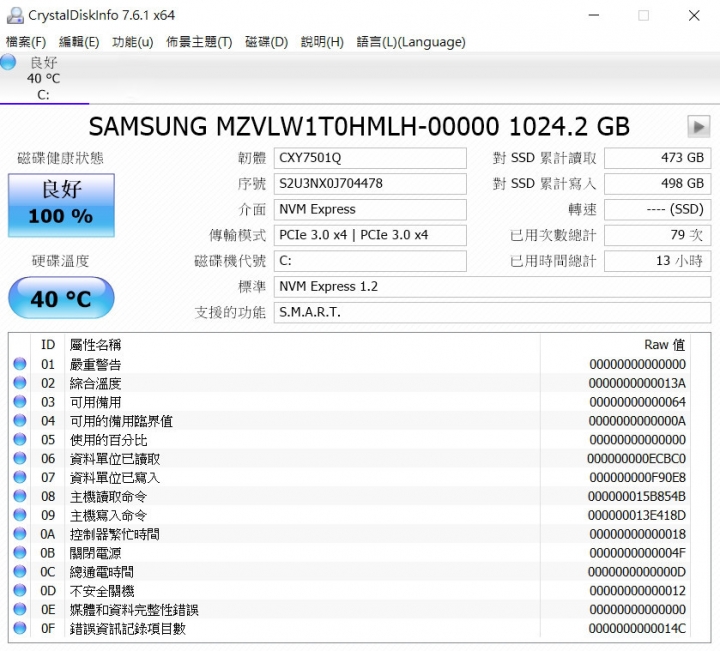Click raw value 000000000014C
The height and width of the screenshot is (651, 720).
[x=637, y=628]
